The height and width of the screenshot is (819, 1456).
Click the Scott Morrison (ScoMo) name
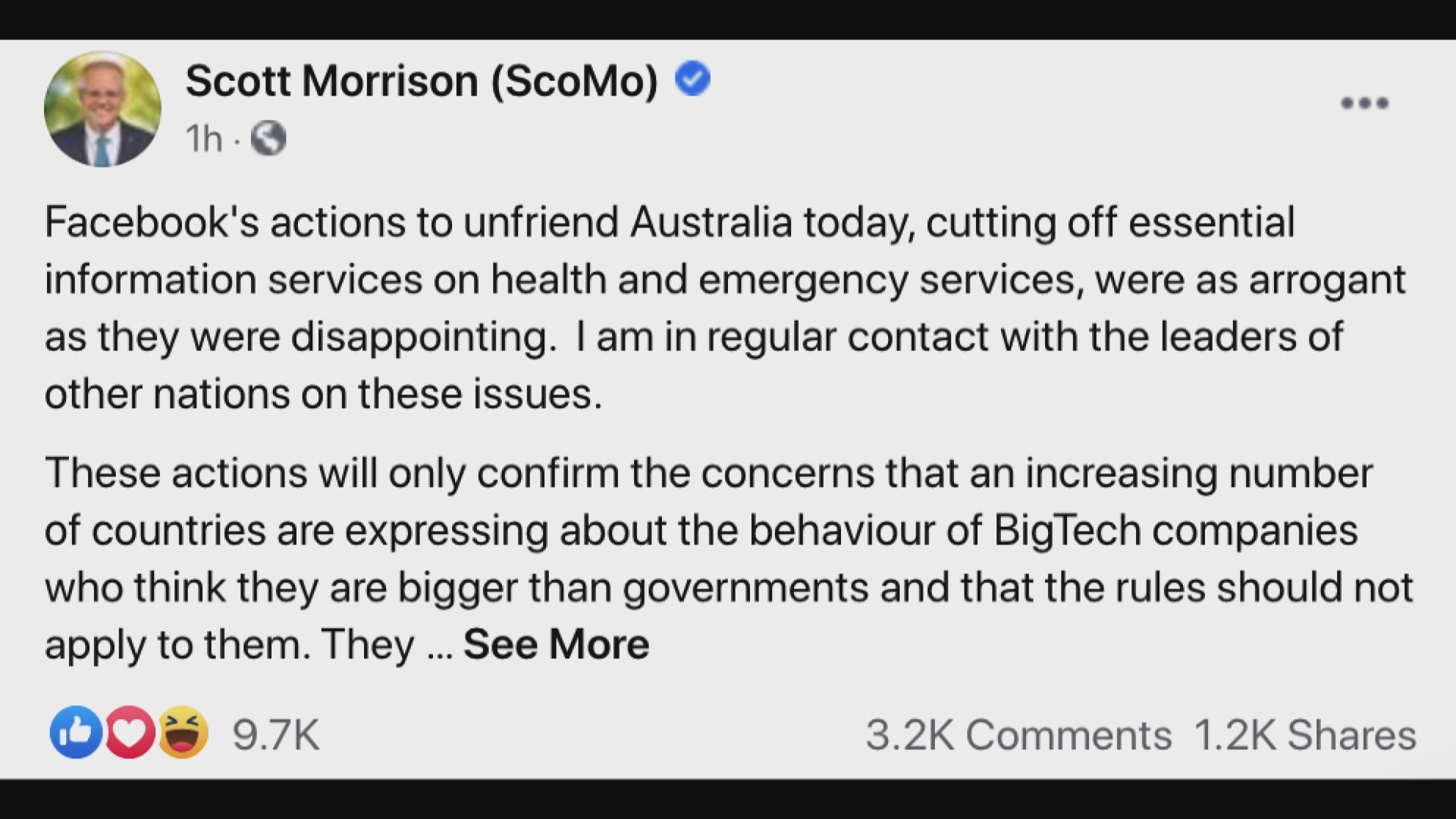pyautogui.click(x=422, y=80)
